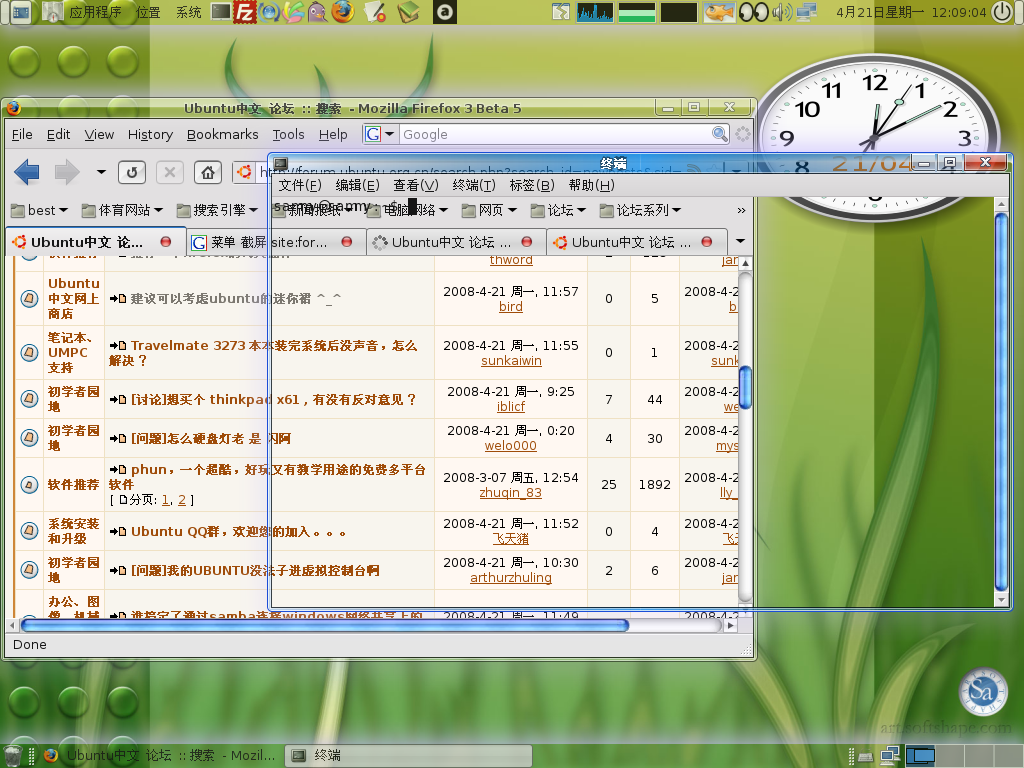Open terminal 帮助(H) menu
1024x768 pixels.
(592, 185)
